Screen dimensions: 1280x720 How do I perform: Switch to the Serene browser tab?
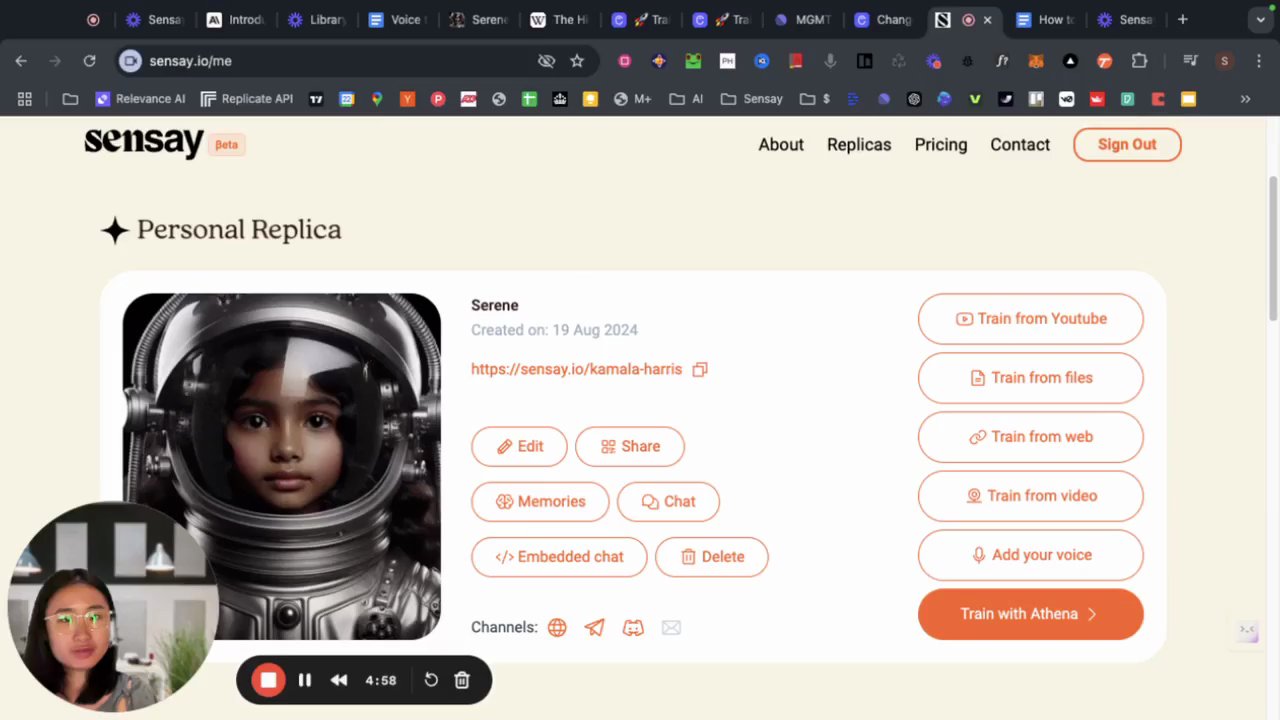click(x=478, y=19)
